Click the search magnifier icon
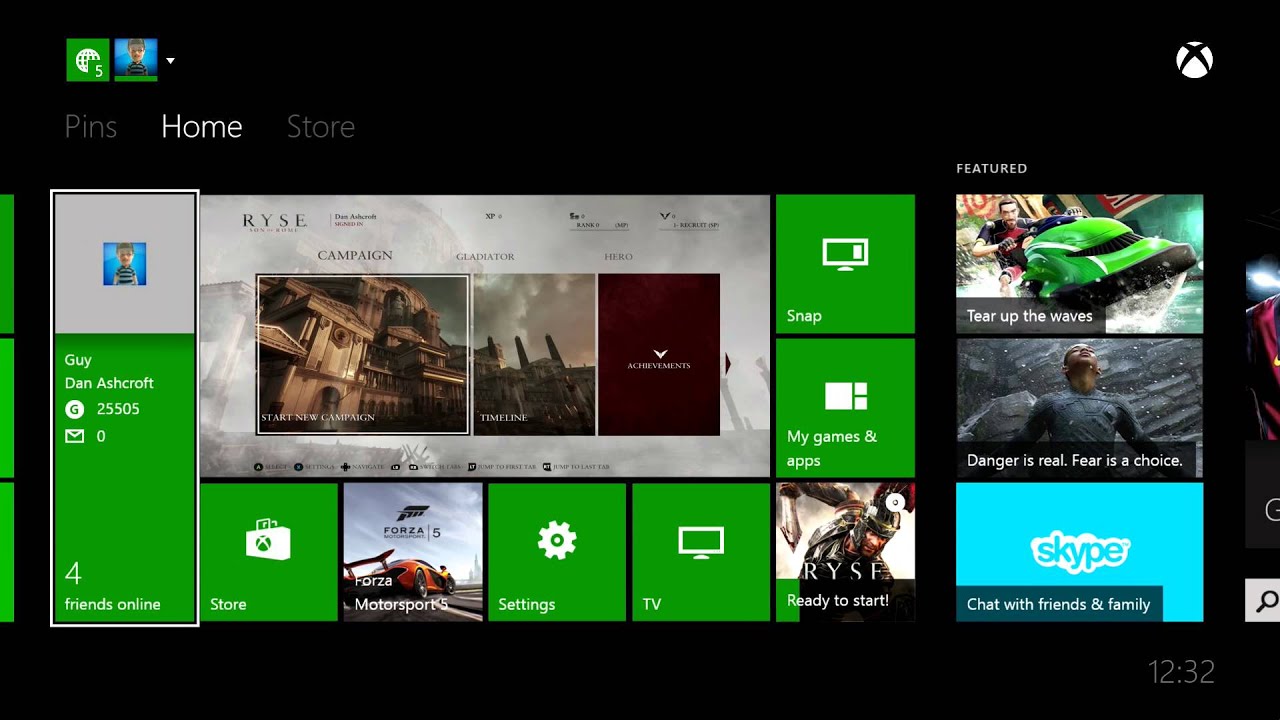 (x=1265, y=600)
